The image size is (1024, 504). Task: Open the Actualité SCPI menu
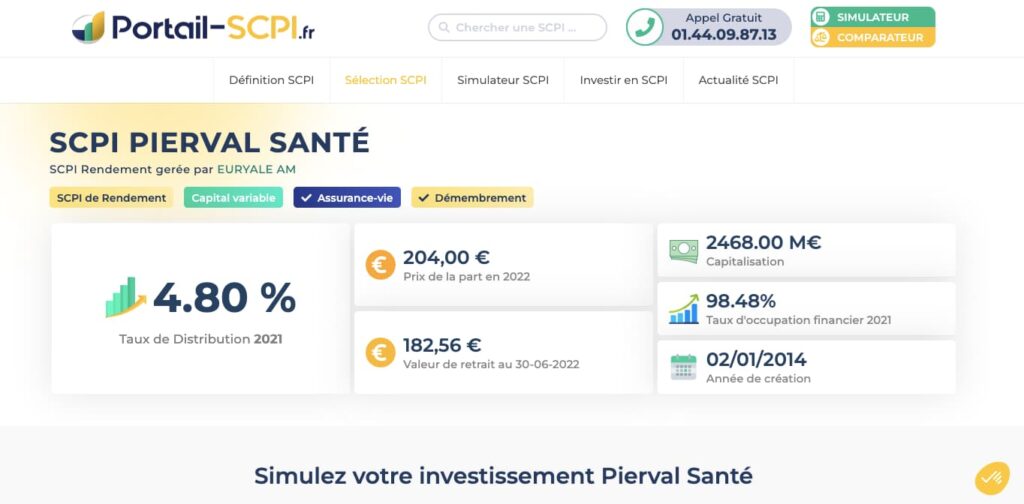coord(739,80)
